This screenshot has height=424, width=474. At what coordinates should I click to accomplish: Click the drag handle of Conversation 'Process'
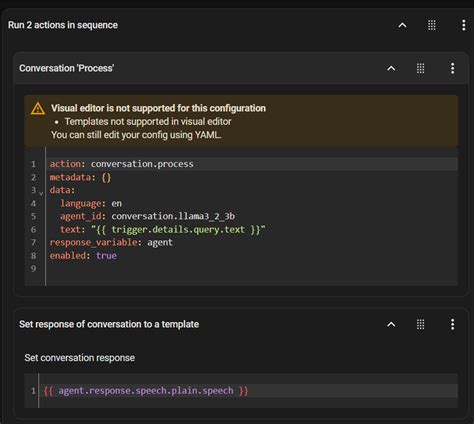click(421, 68)
